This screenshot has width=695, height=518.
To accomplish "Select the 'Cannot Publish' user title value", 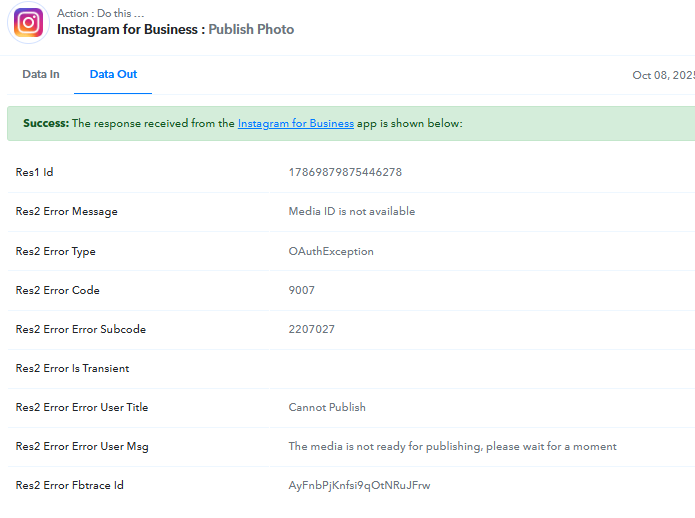I will pyautogui.click(x=327, y=407).
